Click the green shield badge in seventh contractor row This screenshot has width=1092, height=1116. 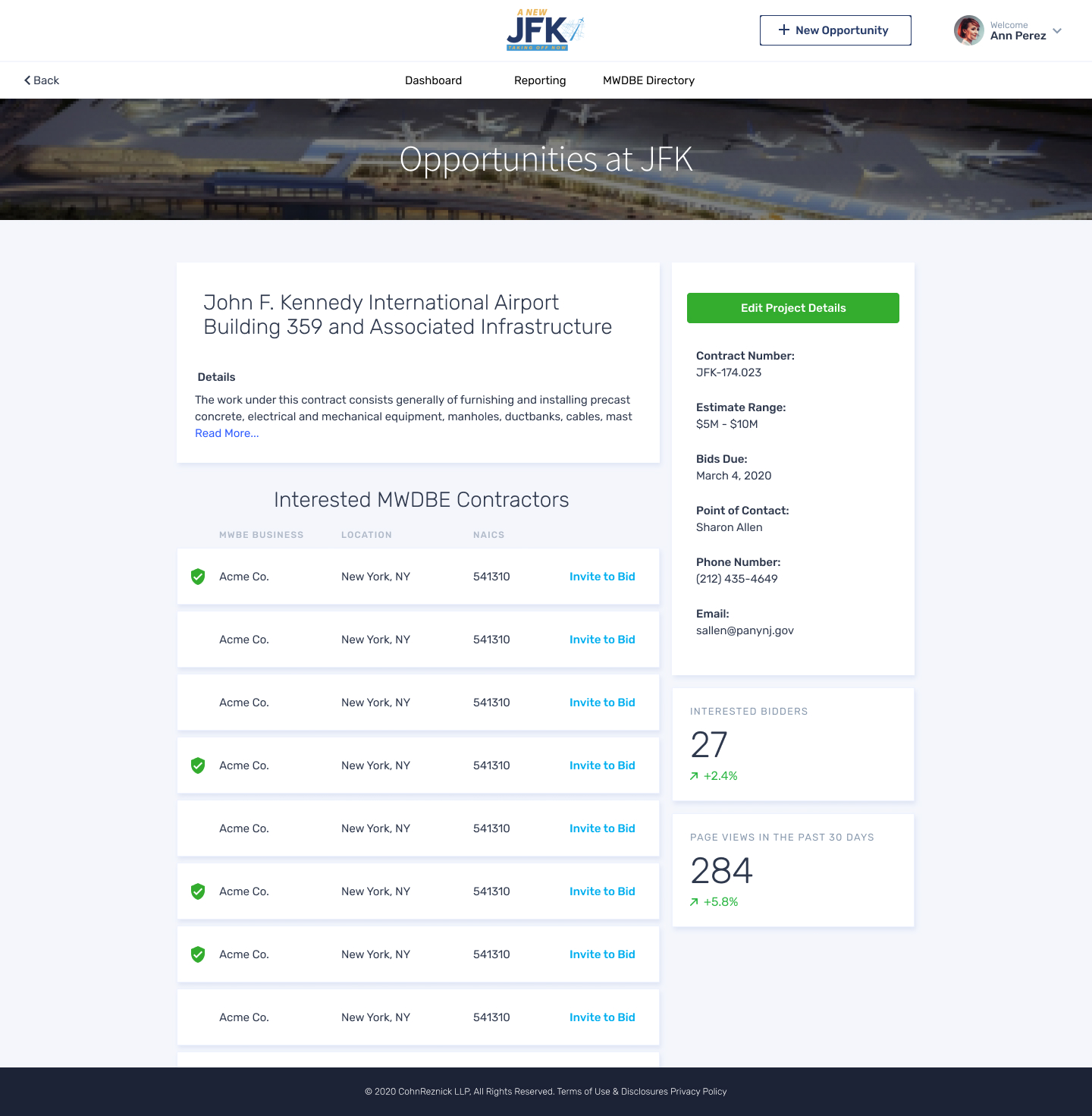tap(198, 954)
